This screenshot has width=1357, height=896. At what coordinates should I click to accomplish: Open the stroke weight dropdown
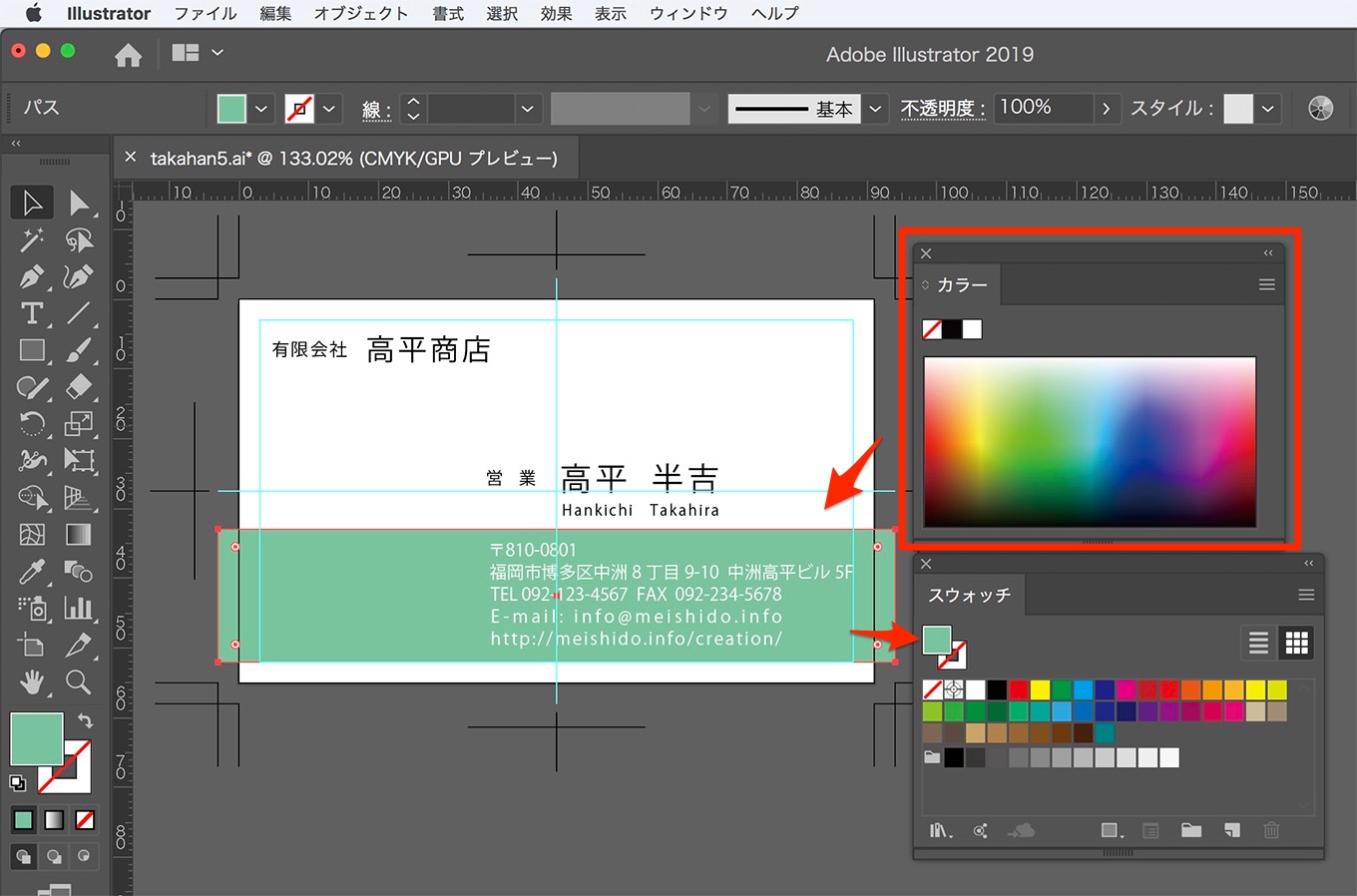click(x=528, y=109)
